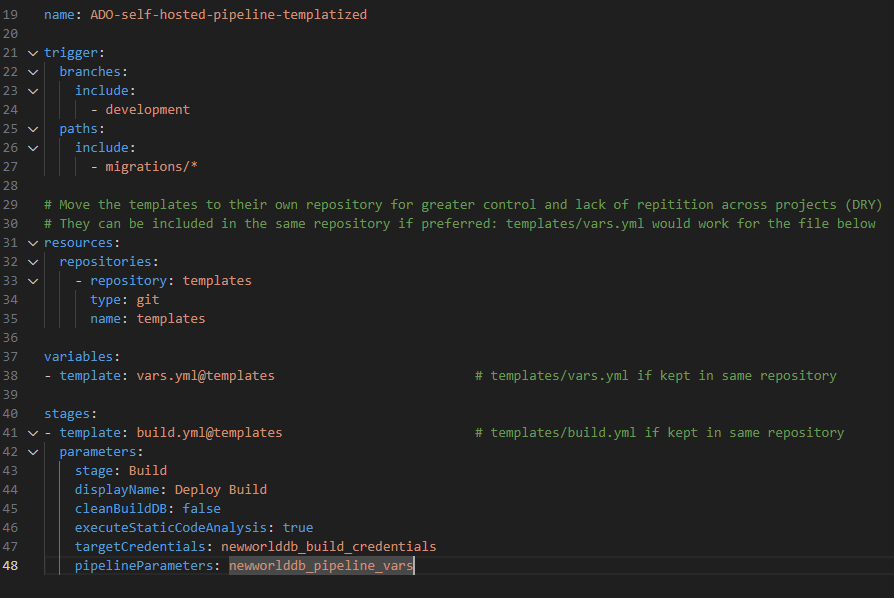Click line number 48 in the gutter
Viewport: 894px width, 598px height.
pos(10,566)
